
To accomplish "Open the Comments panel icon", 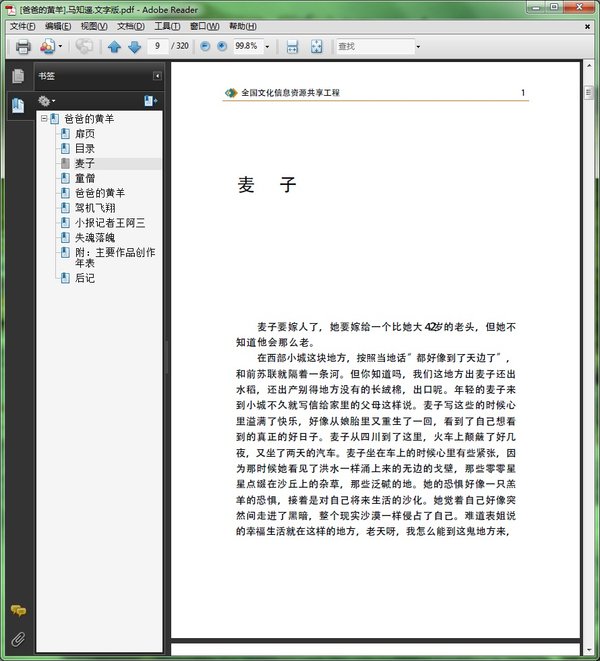I will (x=18, y=610).
